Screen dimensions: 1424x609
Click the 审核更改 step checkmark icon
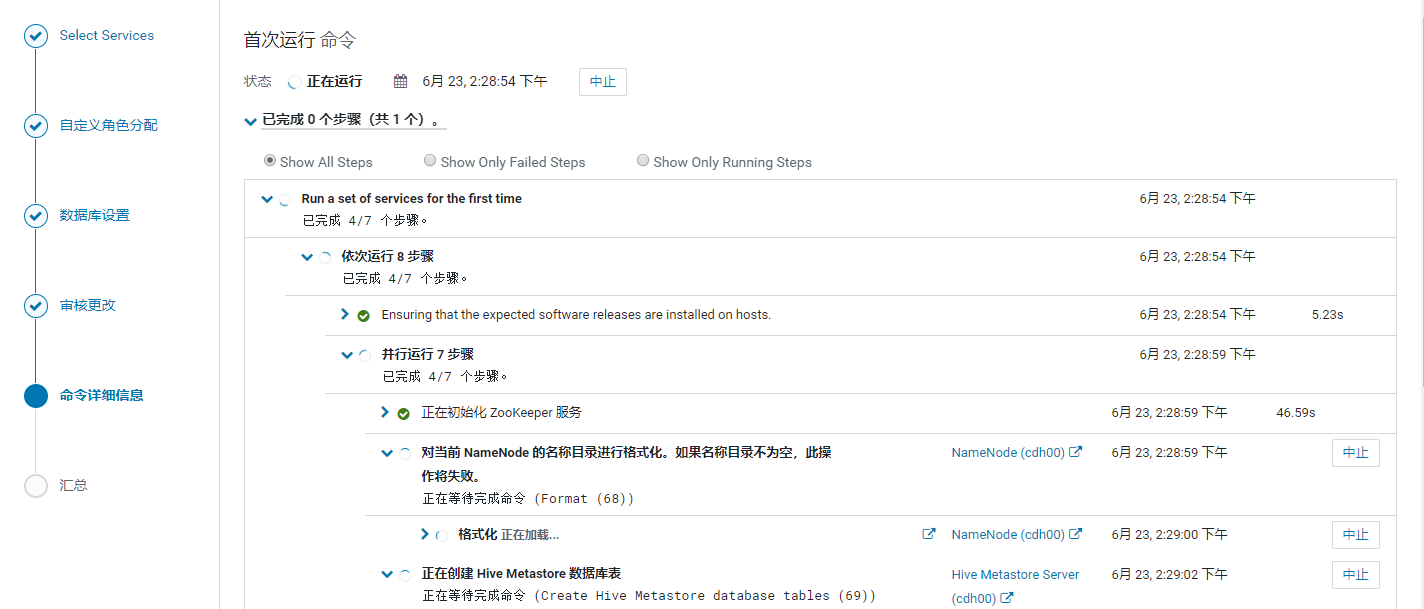coord(36,306)
